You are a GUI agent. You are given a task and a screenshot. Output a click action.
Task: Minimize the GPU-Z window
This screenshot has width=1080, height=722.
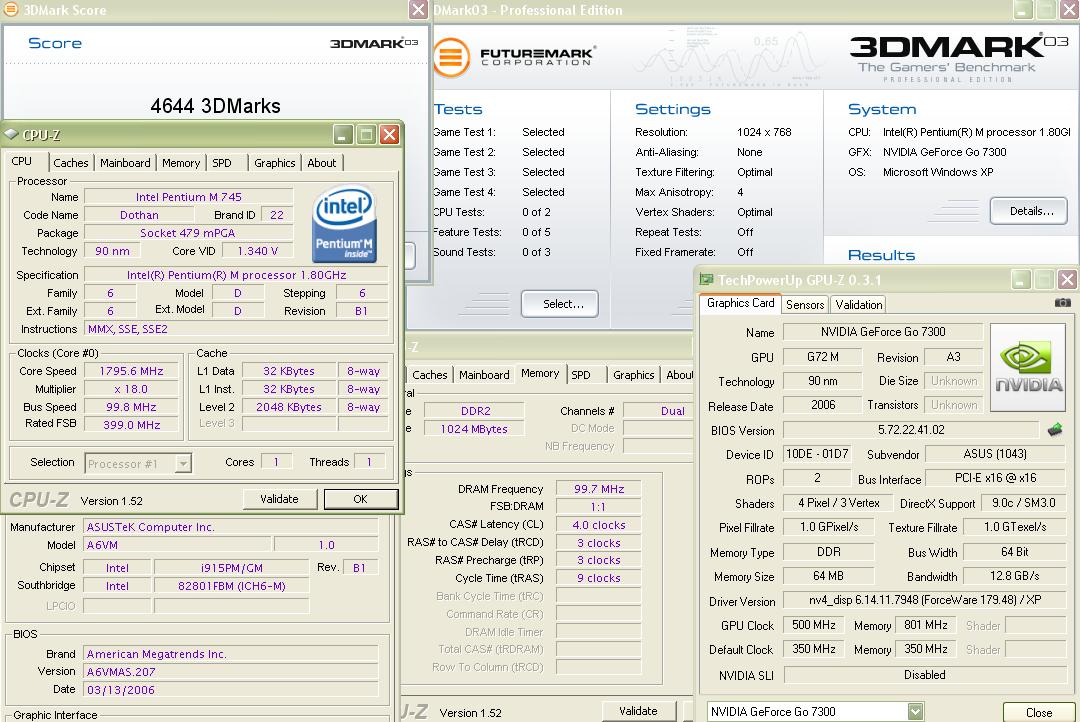pyautogui.click(x=1021, y=279)
